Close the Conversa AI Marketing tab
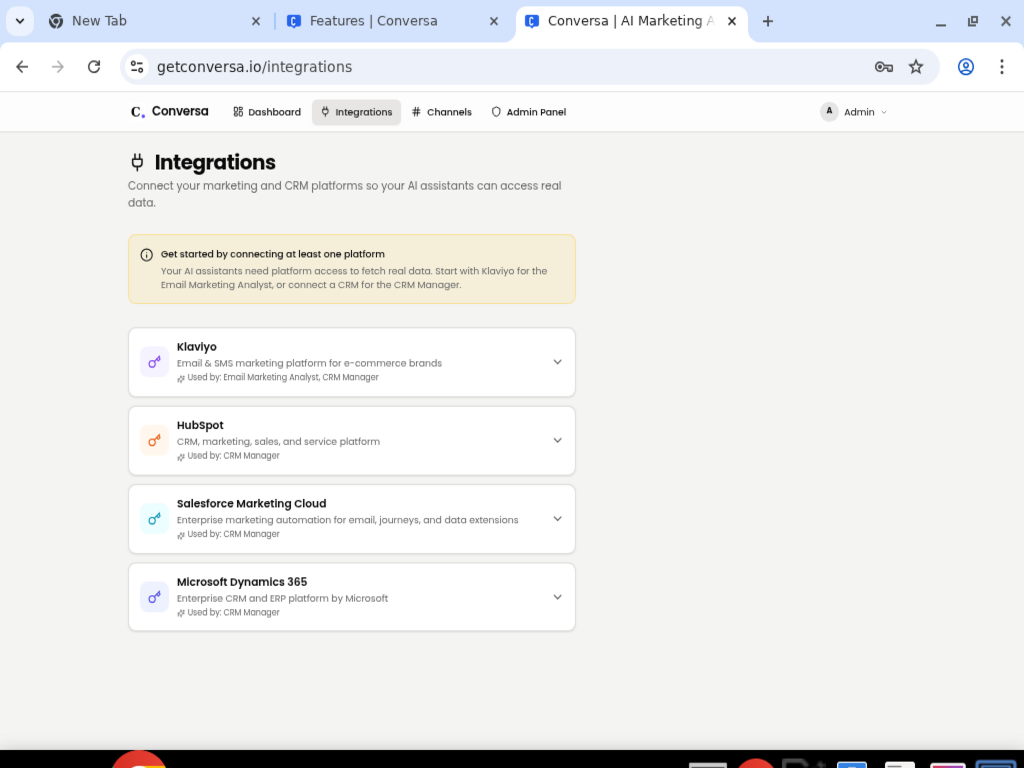Viewport: 1024px width, 768px height. click(732, 22)
